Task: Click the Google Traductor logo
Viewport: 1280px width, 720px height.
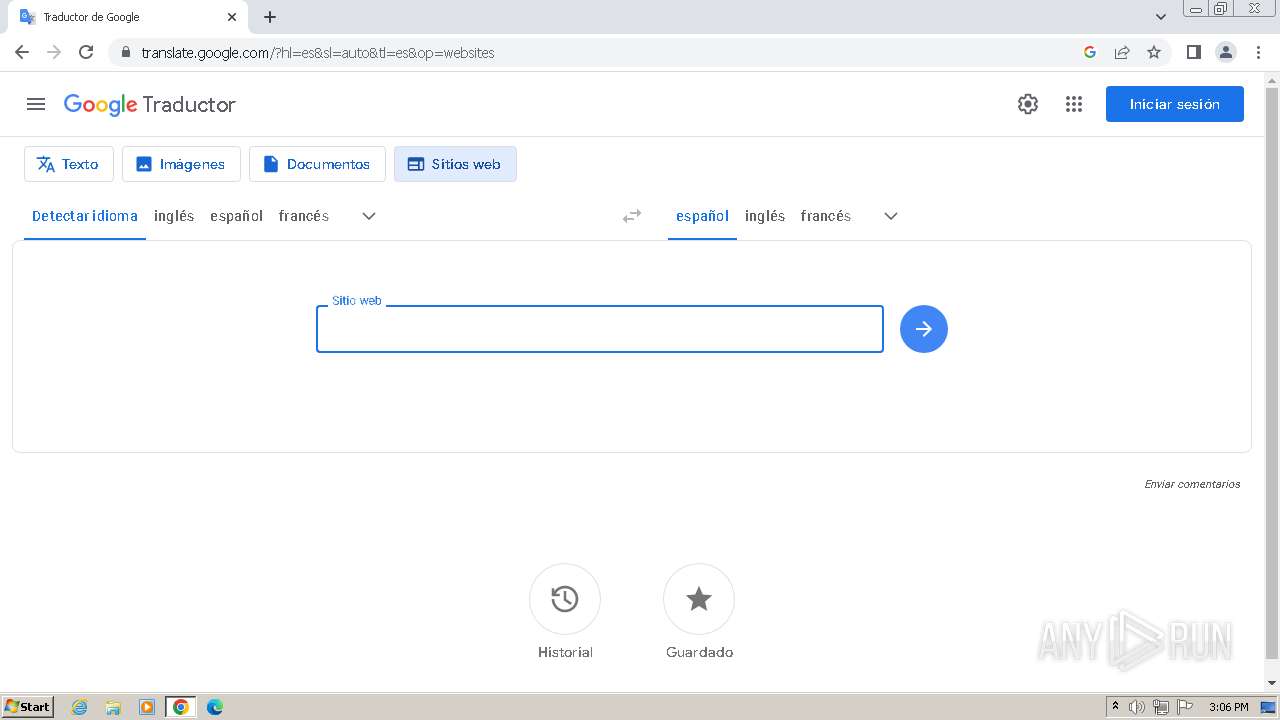Action: click(150, 104)
